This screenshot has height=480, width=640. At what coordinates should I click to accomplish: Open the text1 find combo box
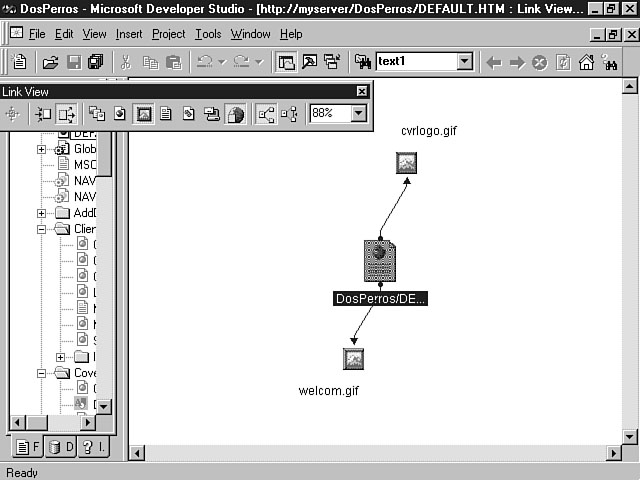464,62
